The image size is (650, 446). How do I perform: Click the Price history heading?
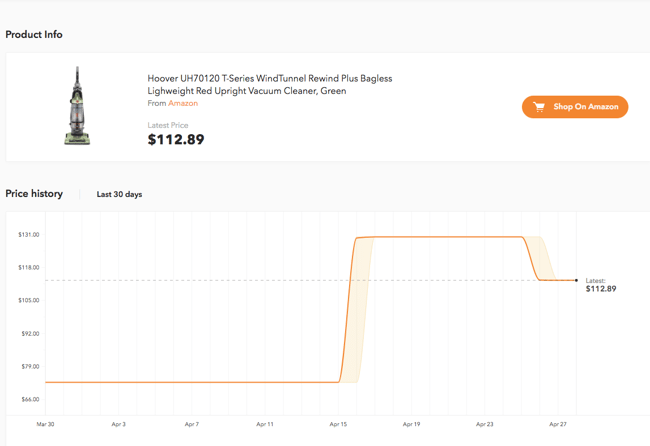pyautogui.click(x=34, y=194)
